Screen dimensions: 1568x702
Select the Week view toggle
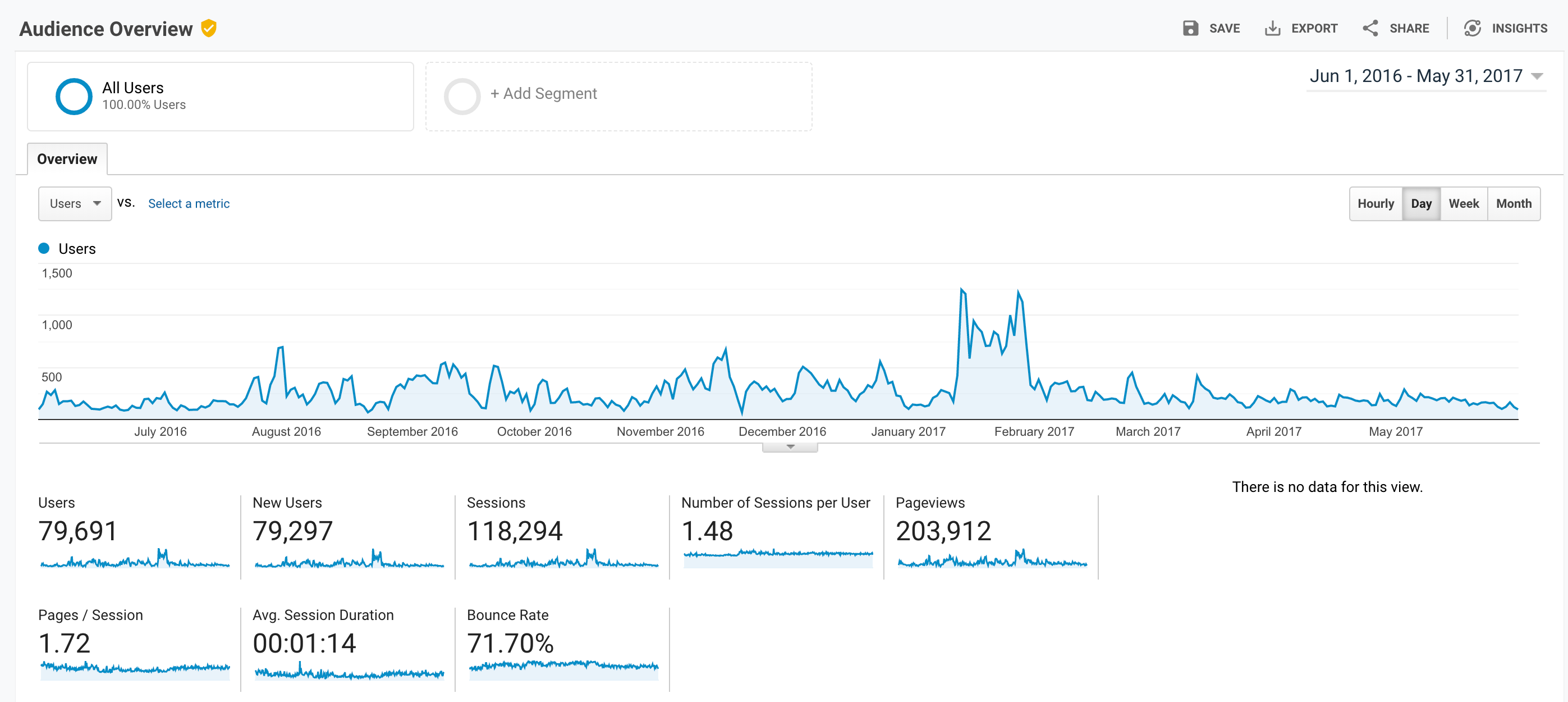pyautogui.click(x=1462, y=204)
